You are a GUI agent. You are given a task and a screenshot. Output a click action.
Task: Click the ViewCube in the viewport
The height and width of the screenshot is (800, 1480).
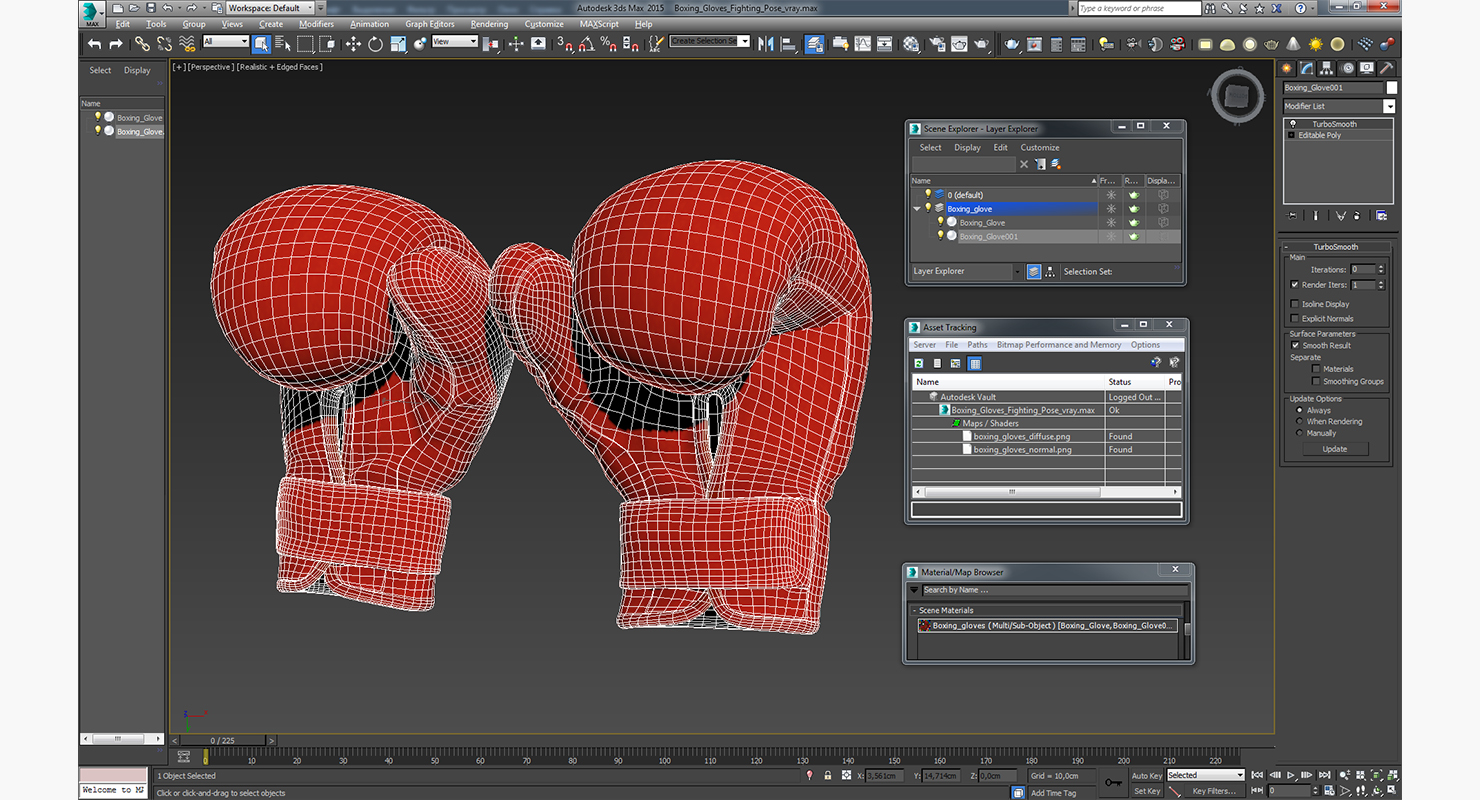[x=1237, y=97]
